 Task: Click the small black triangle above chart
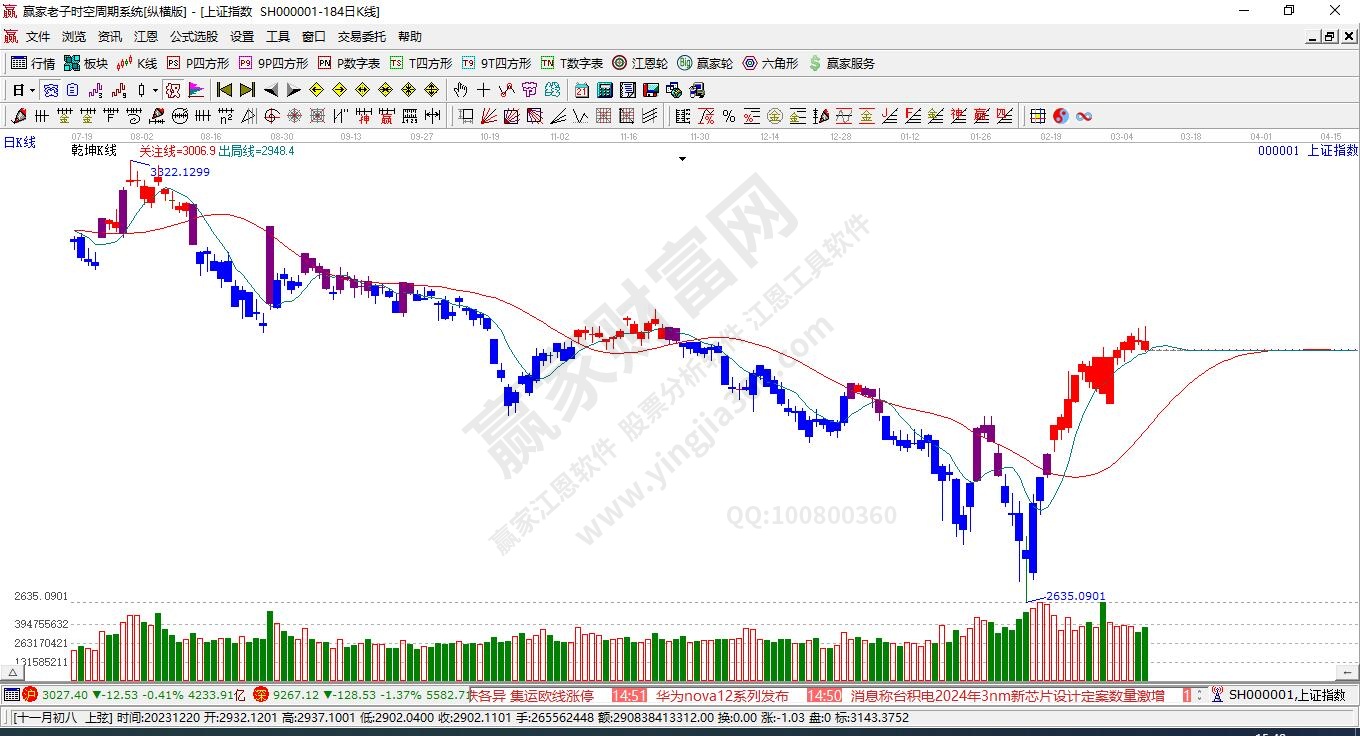tap(683, 159)
